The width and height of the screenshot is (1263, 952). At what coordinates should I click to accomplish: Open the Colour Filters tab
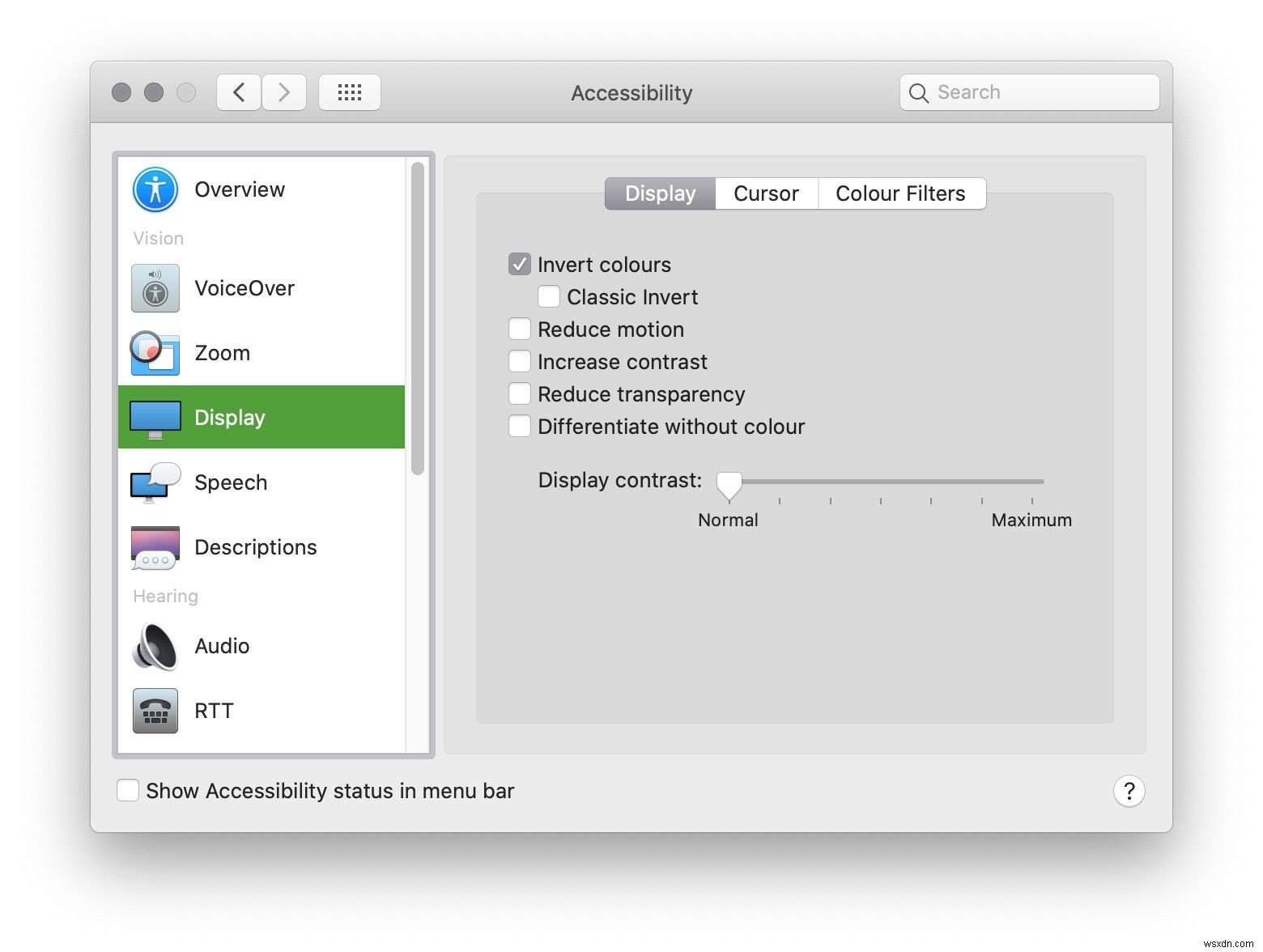[900, 193]
